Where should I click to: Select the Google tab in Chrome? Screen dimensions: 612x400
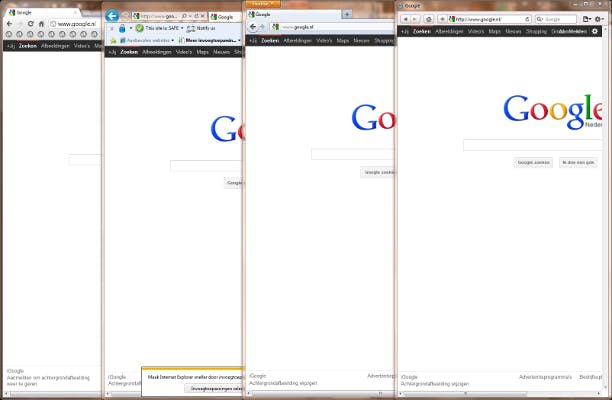[x=41, y=12]
